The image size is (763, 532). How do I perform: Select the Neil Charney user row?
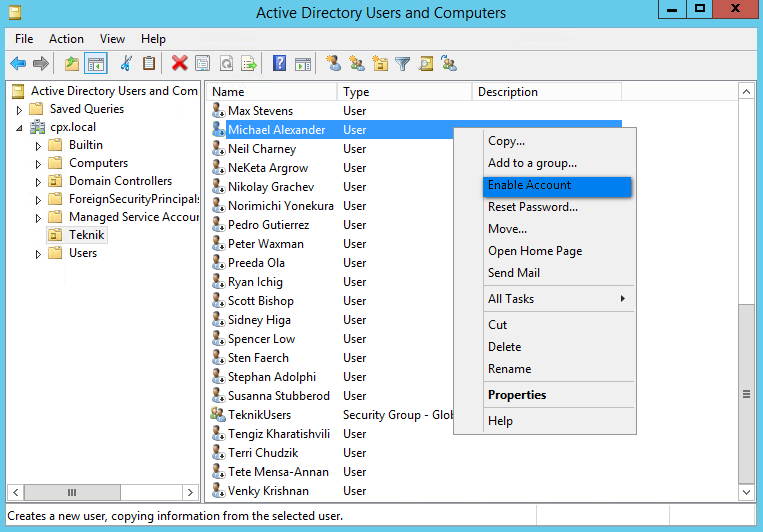pos(416,149)
